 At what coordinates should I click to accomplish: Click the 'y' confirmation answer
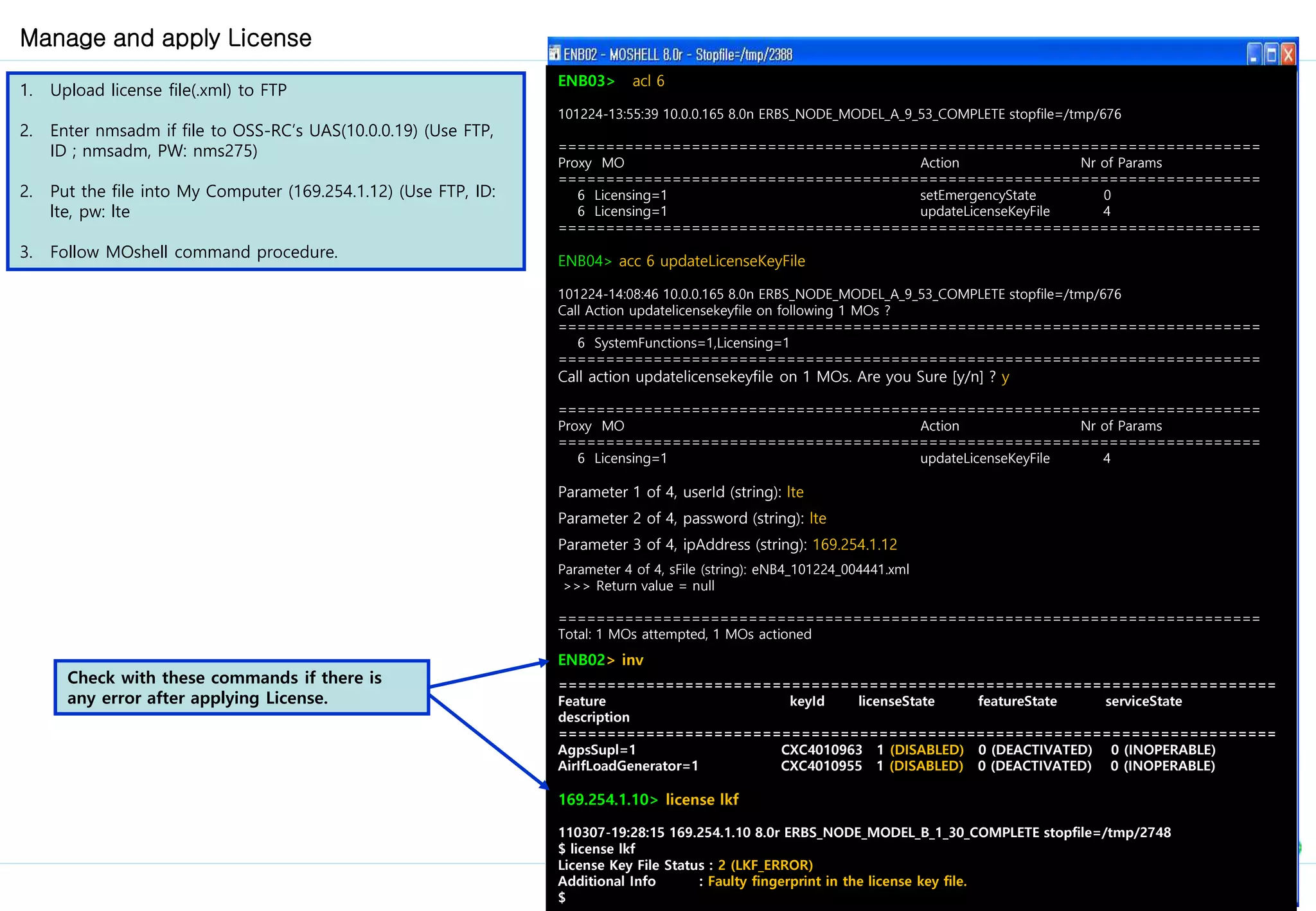(1005, 377)
